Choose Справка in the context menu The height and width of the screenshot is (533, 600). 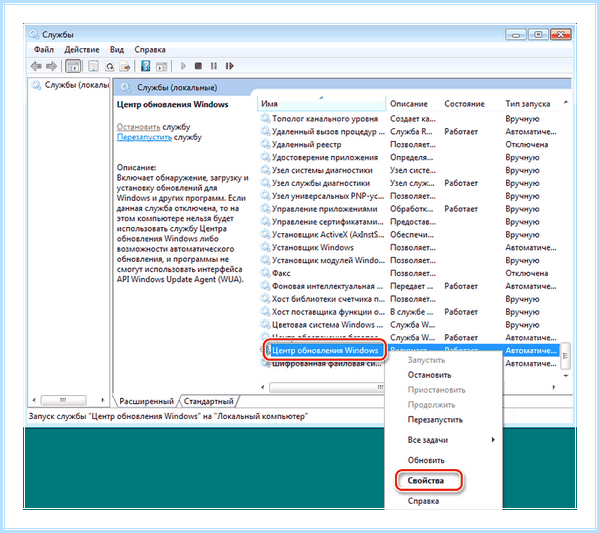pos(423,501)
